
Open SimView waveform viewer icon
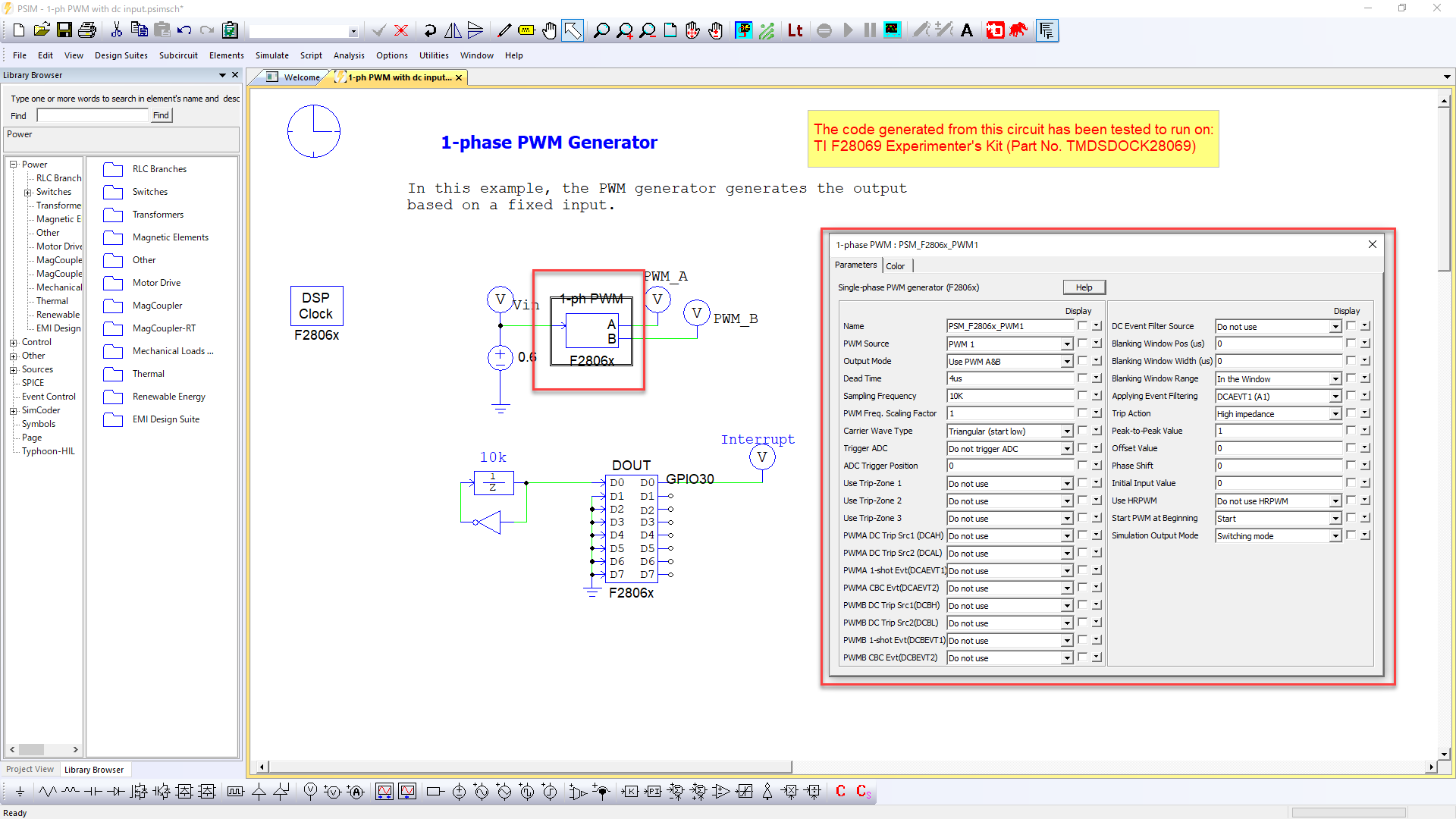893,30
